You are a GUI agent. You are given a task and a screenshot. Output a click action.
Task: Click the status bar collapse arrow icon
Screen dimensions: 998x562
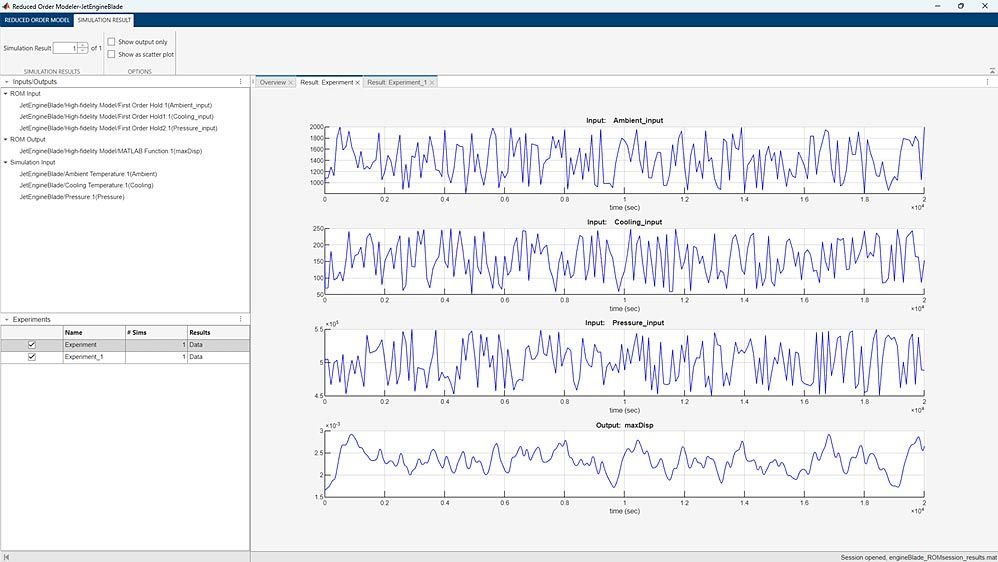(6, 556)
